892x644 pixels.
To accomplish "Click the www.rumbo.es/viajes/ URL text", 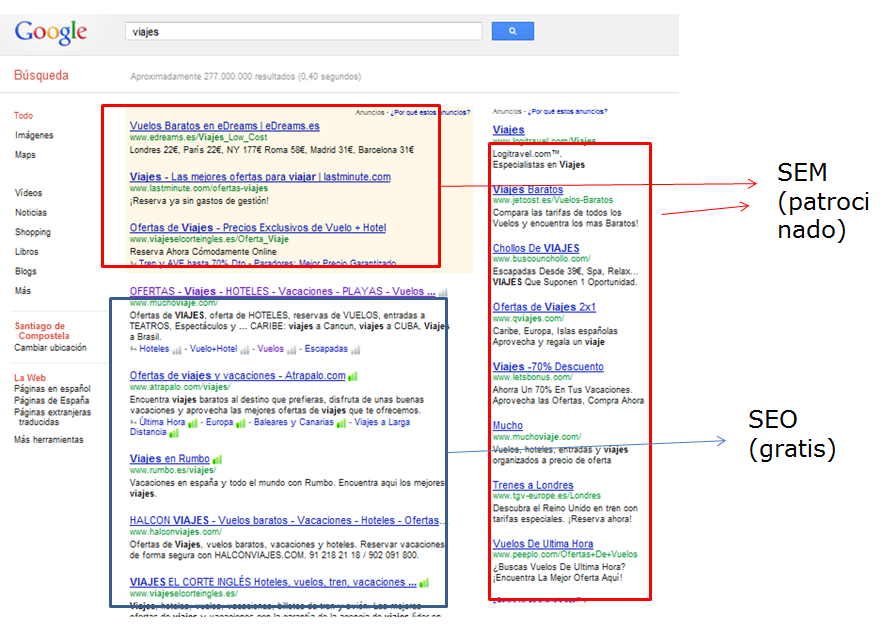I will (x=173, y=470).
